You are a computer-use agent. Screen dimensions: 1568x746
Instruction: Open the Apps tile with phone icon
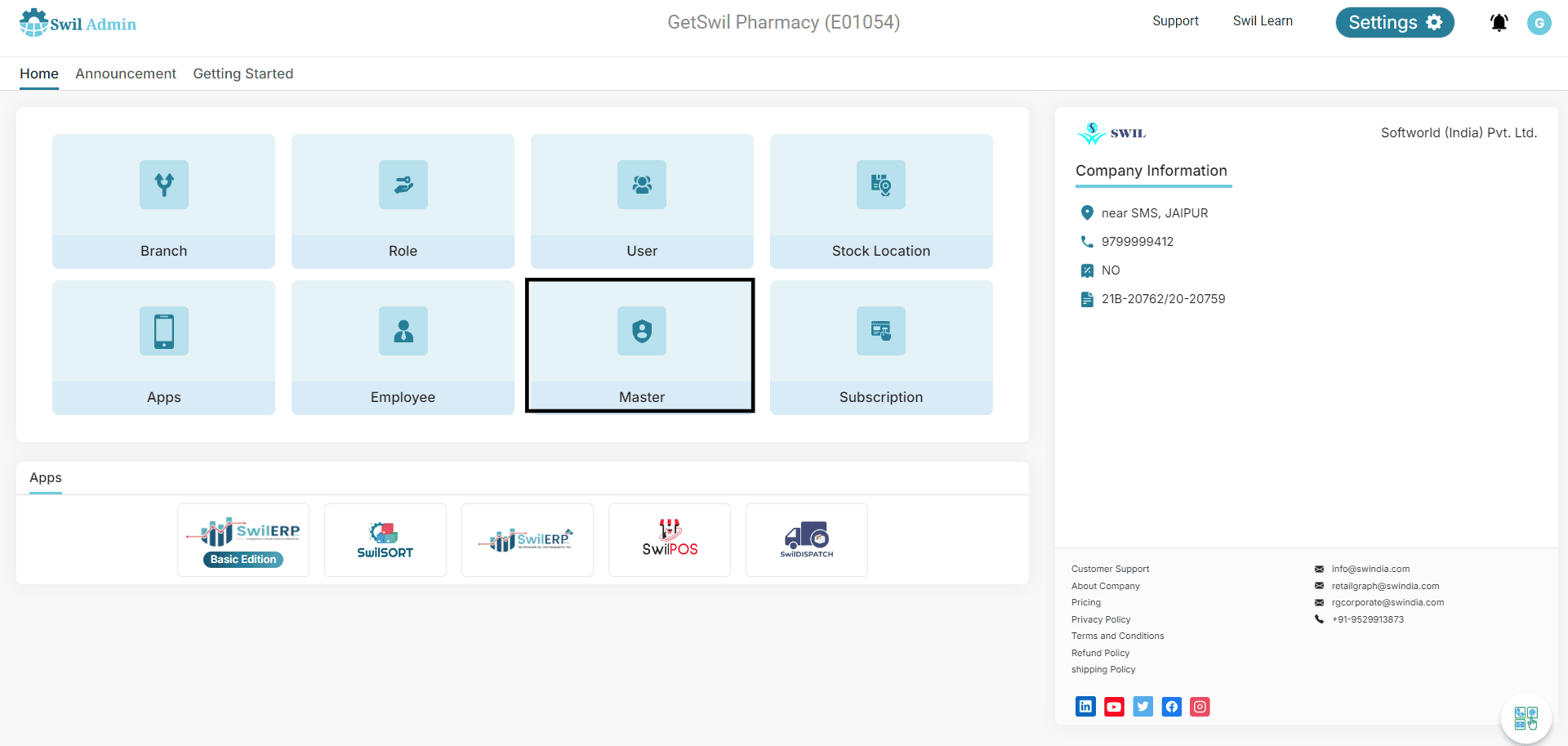[163, 347]
